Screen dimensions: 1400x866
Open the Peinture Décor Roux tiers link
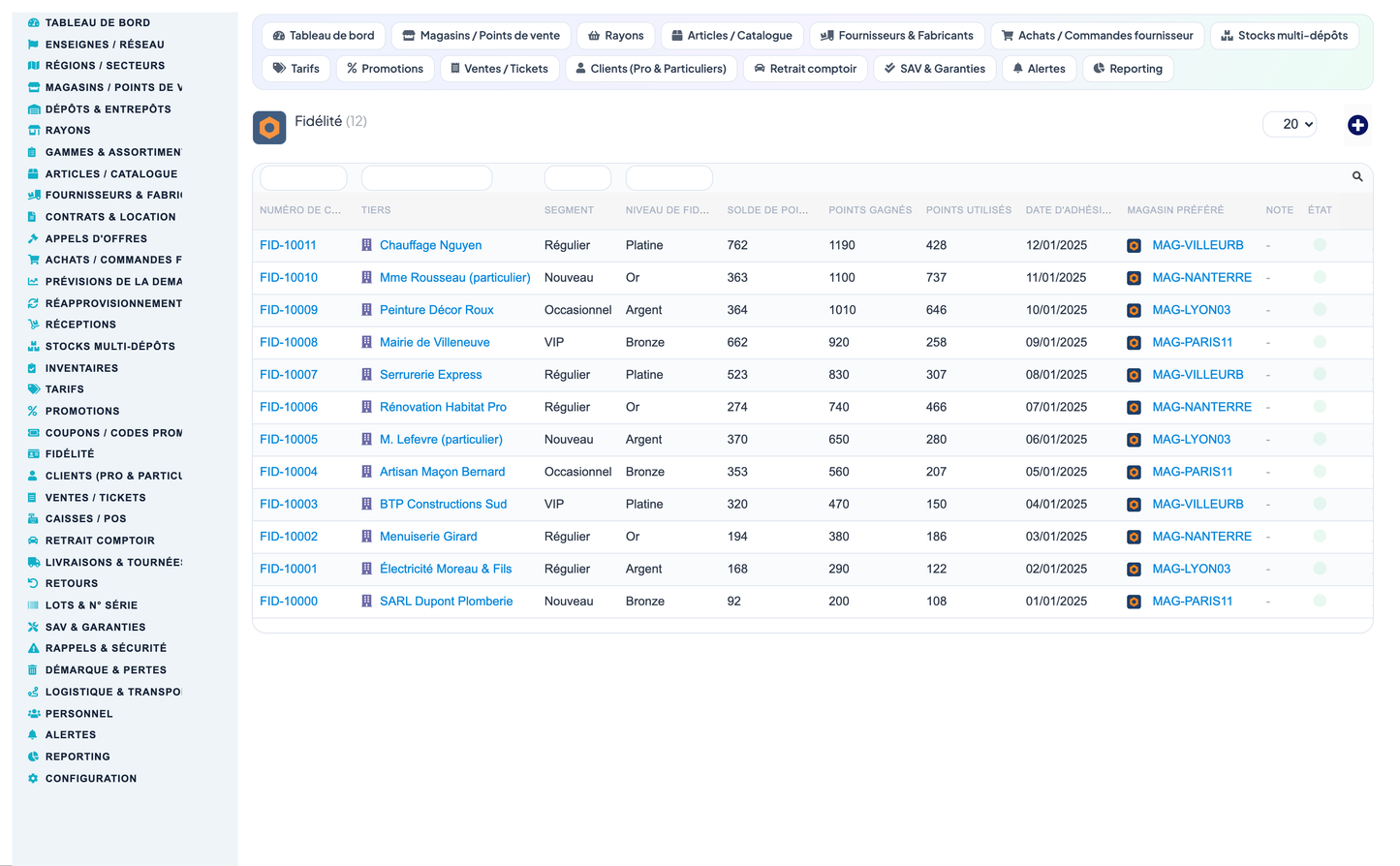click(437, 310)
